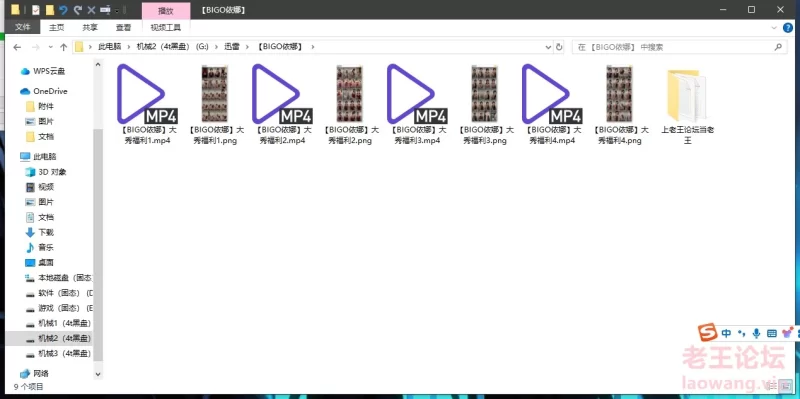This screenshot has height=399, width=800.
Task: Go up one folder level with up arrow
Action: tap(63, 47)
